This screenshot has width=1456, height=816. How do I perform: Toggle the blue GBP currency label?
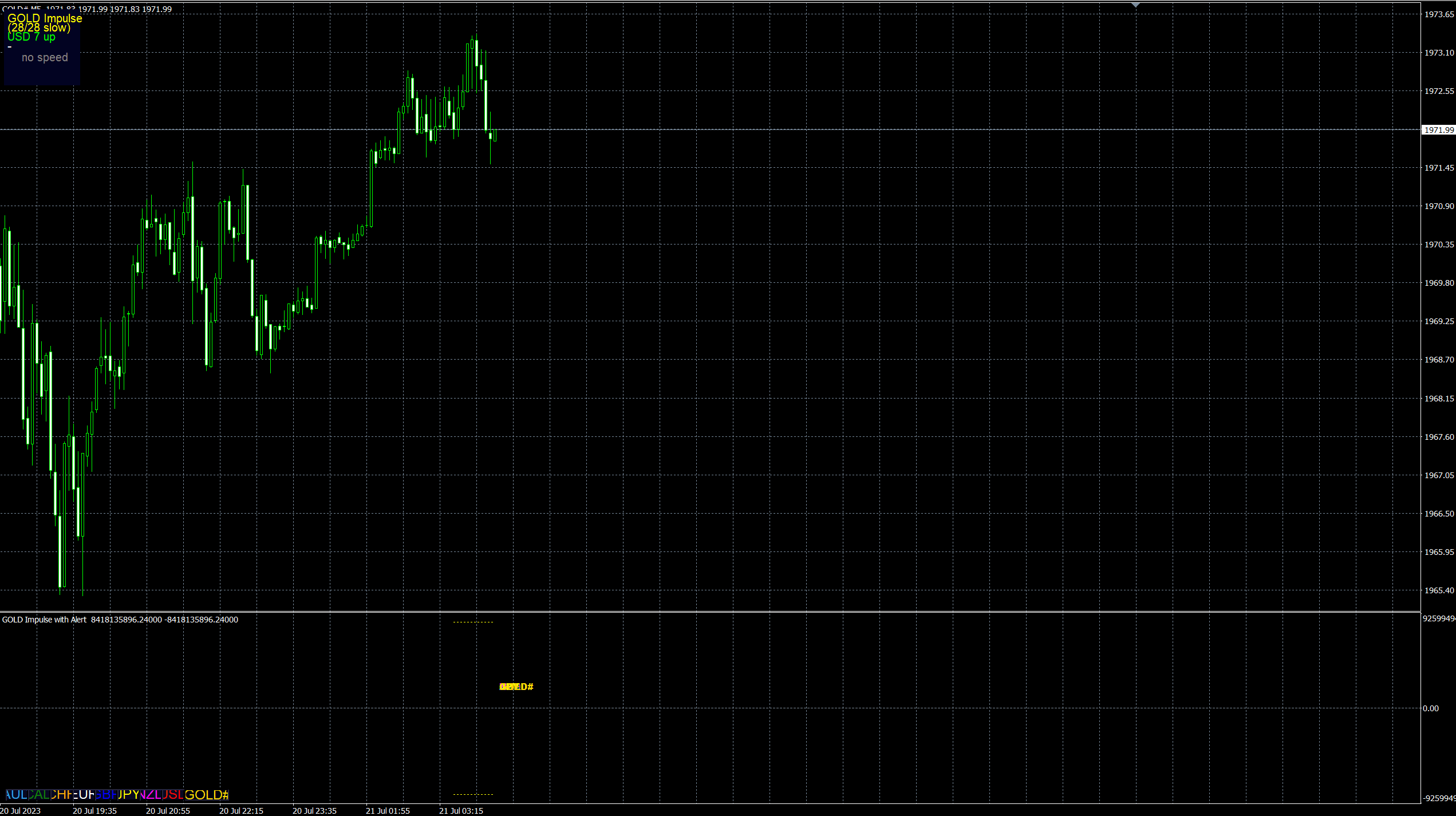click(106, 795)
